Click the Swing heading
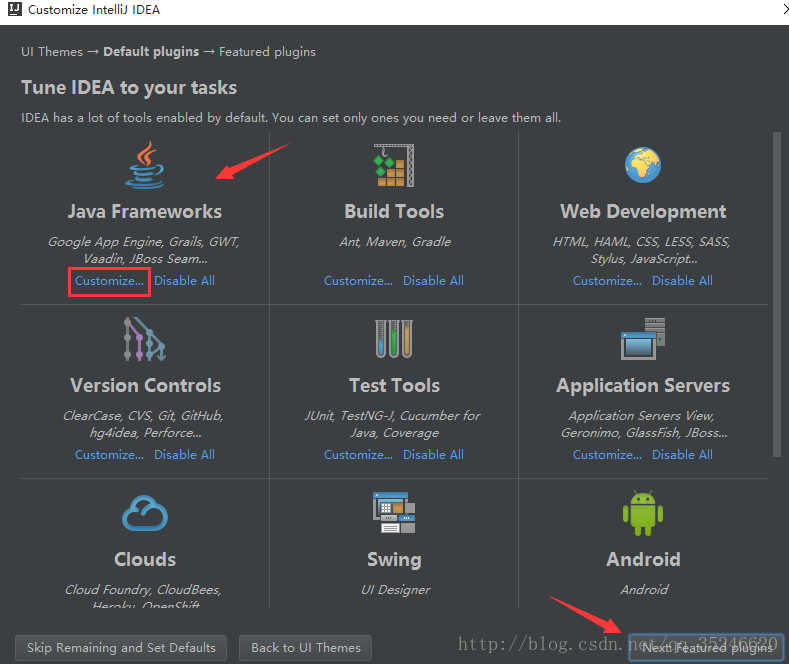 tap(394, 560)
